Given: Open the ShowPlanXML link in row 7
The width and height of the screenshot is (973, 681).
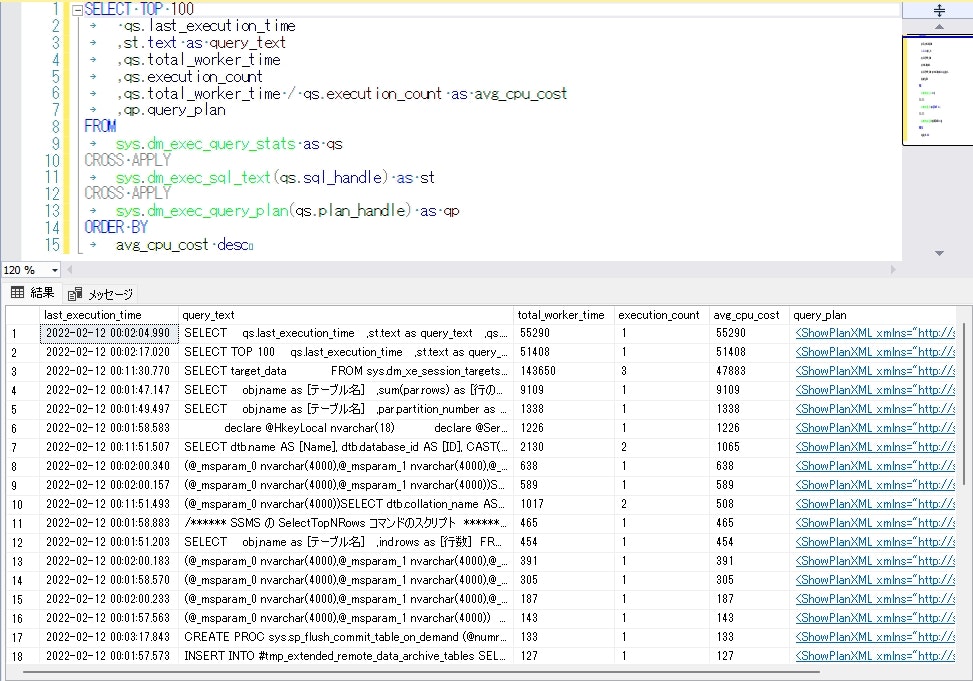Looking at the screenshot, I should [x=875, y=447].
